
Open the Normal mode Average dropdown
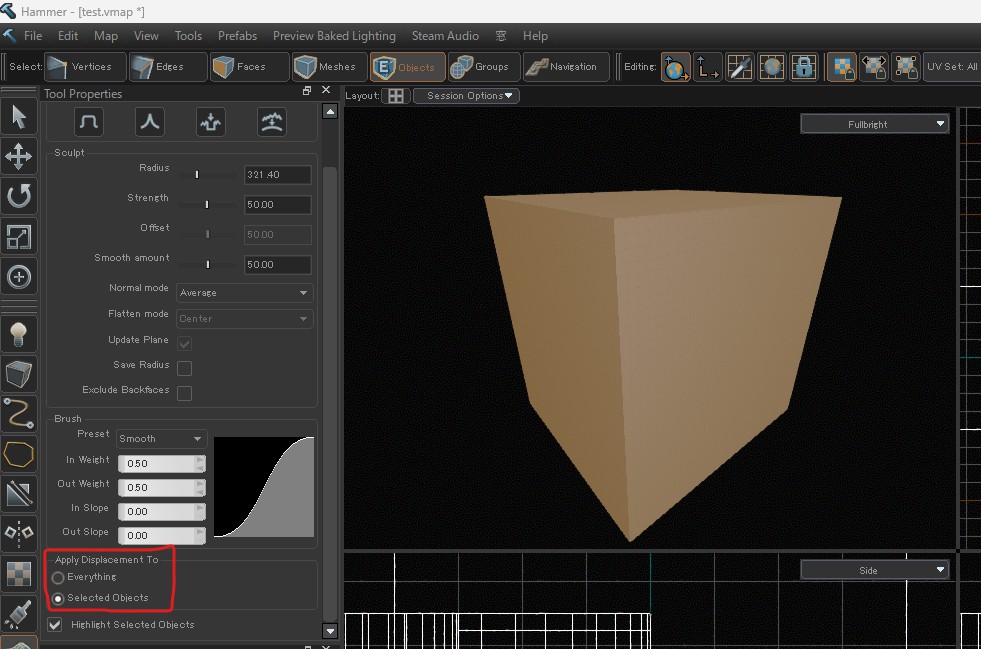(244, 293)
